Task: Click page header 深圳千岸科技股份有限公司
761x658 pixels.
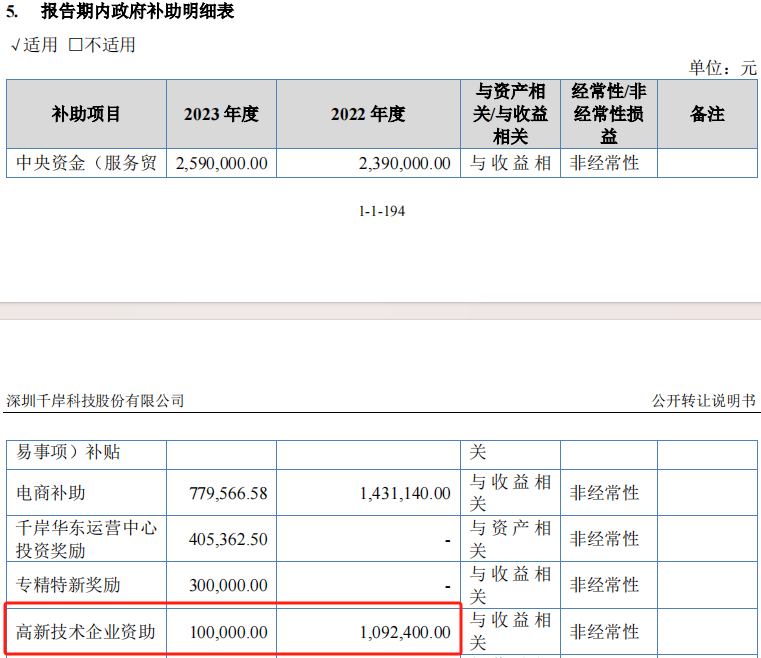Action: [95, 401]
